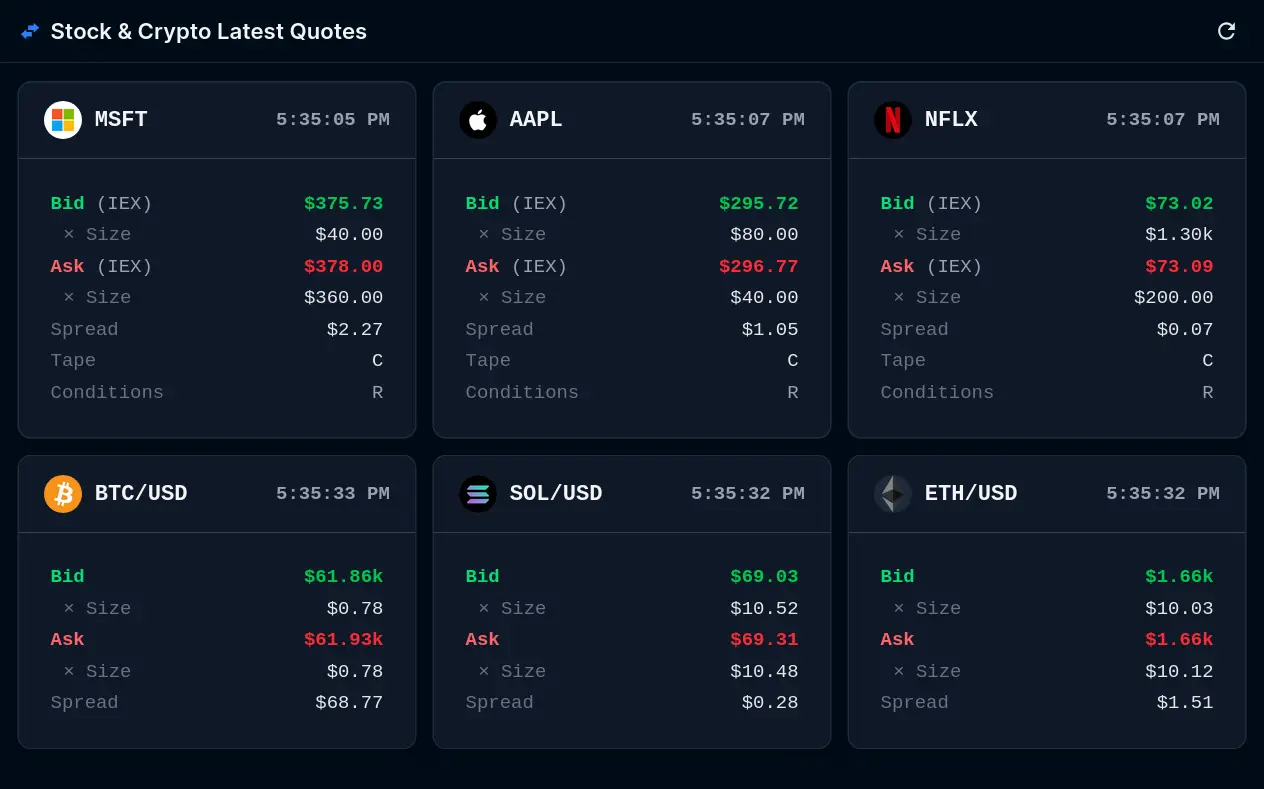
Task: Click the MSFT ask size $360.00
Action: click(x=344, y=298)
